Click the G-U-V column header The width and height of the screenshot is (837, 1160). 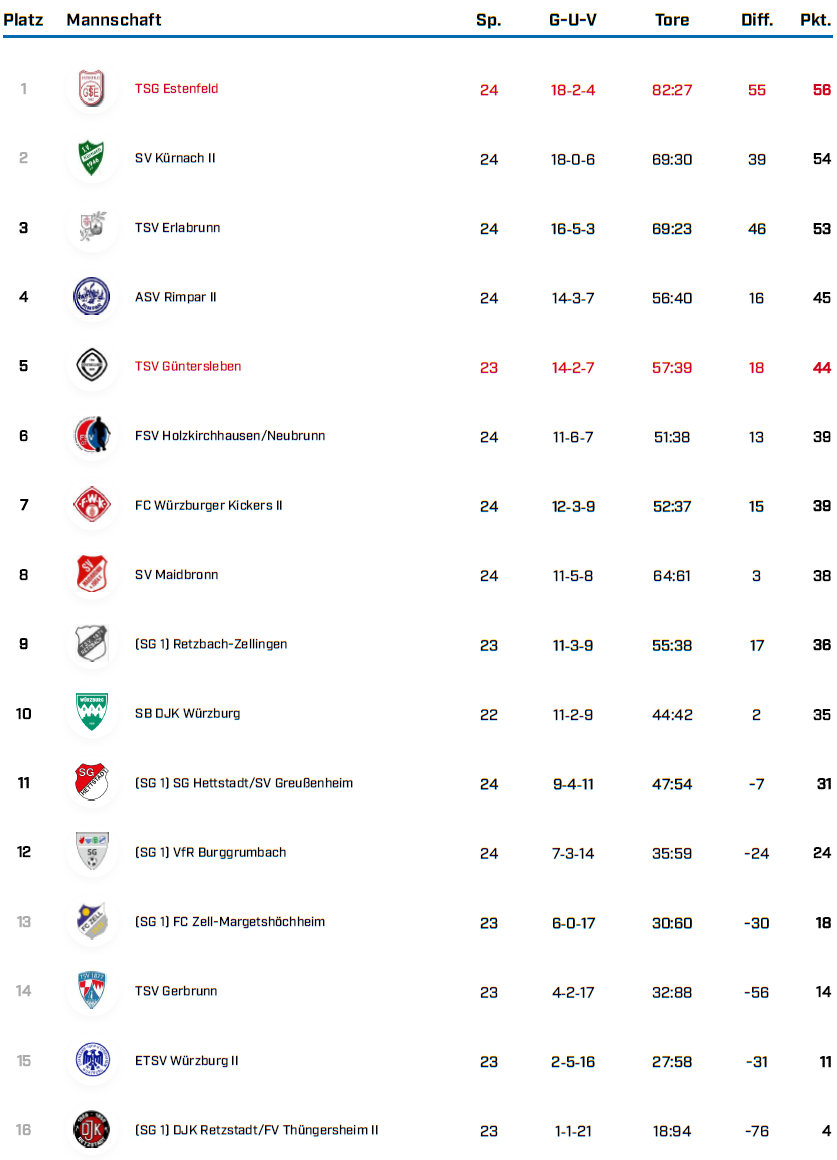click(573, 20)
